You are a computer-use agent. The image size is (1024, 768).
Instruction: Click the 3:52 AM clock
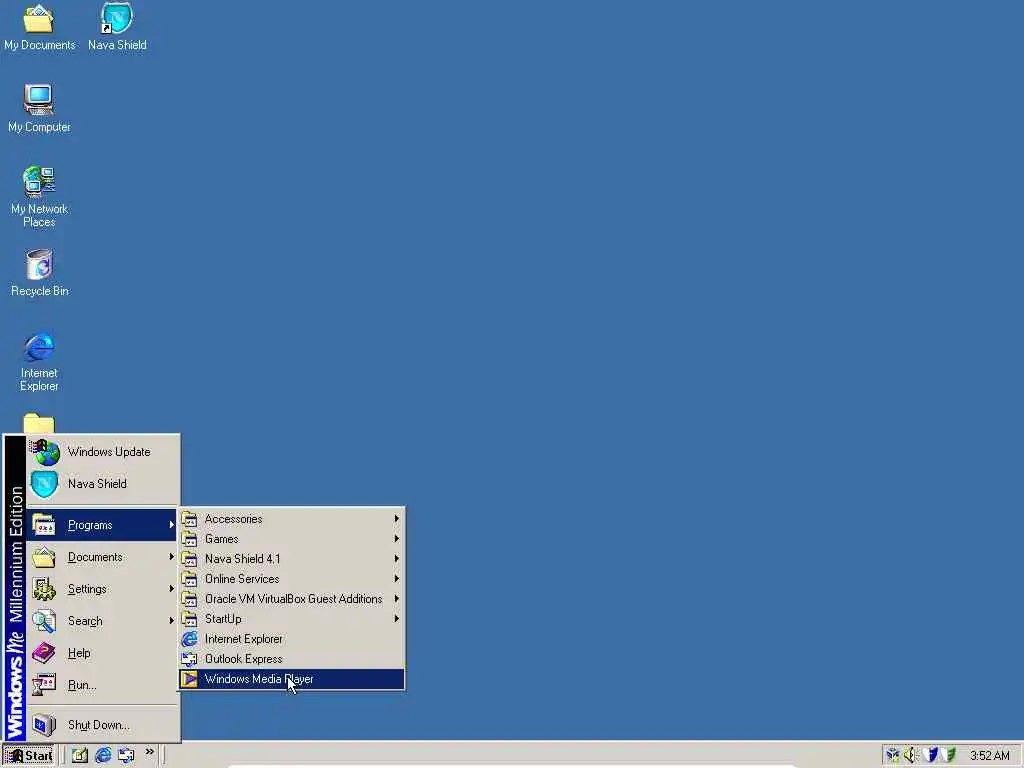[x=989, y=756]
